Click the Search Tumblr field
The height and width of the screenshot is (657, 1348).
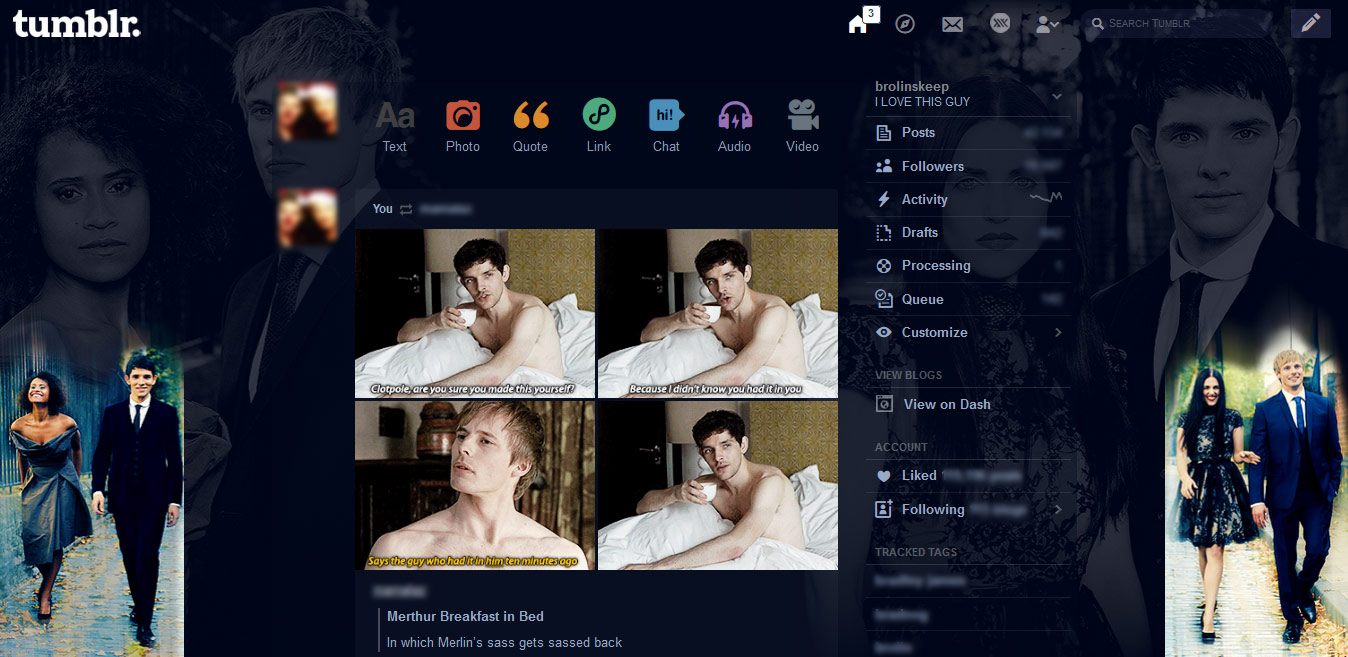1180,23
